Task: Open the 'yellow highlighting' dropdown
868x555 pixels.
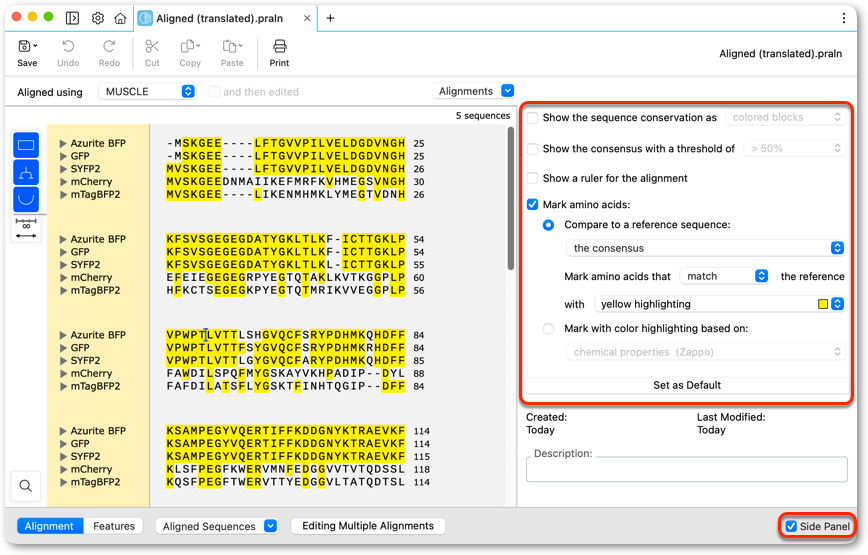Action: tap(720, 304)
